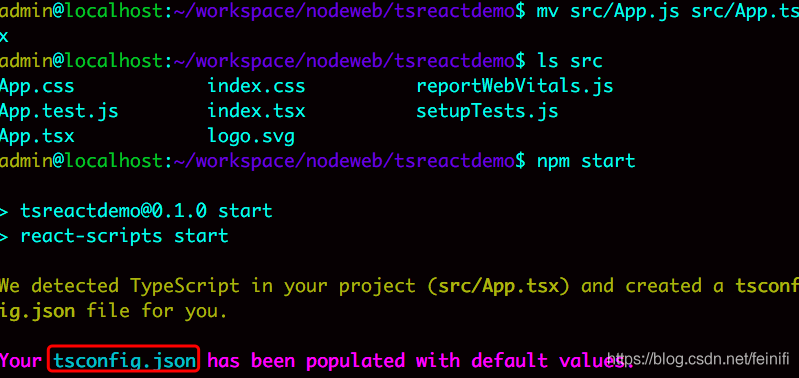Click the bold src/App.tsx path in message
799x378 pixels.
[x=498, y=286]
